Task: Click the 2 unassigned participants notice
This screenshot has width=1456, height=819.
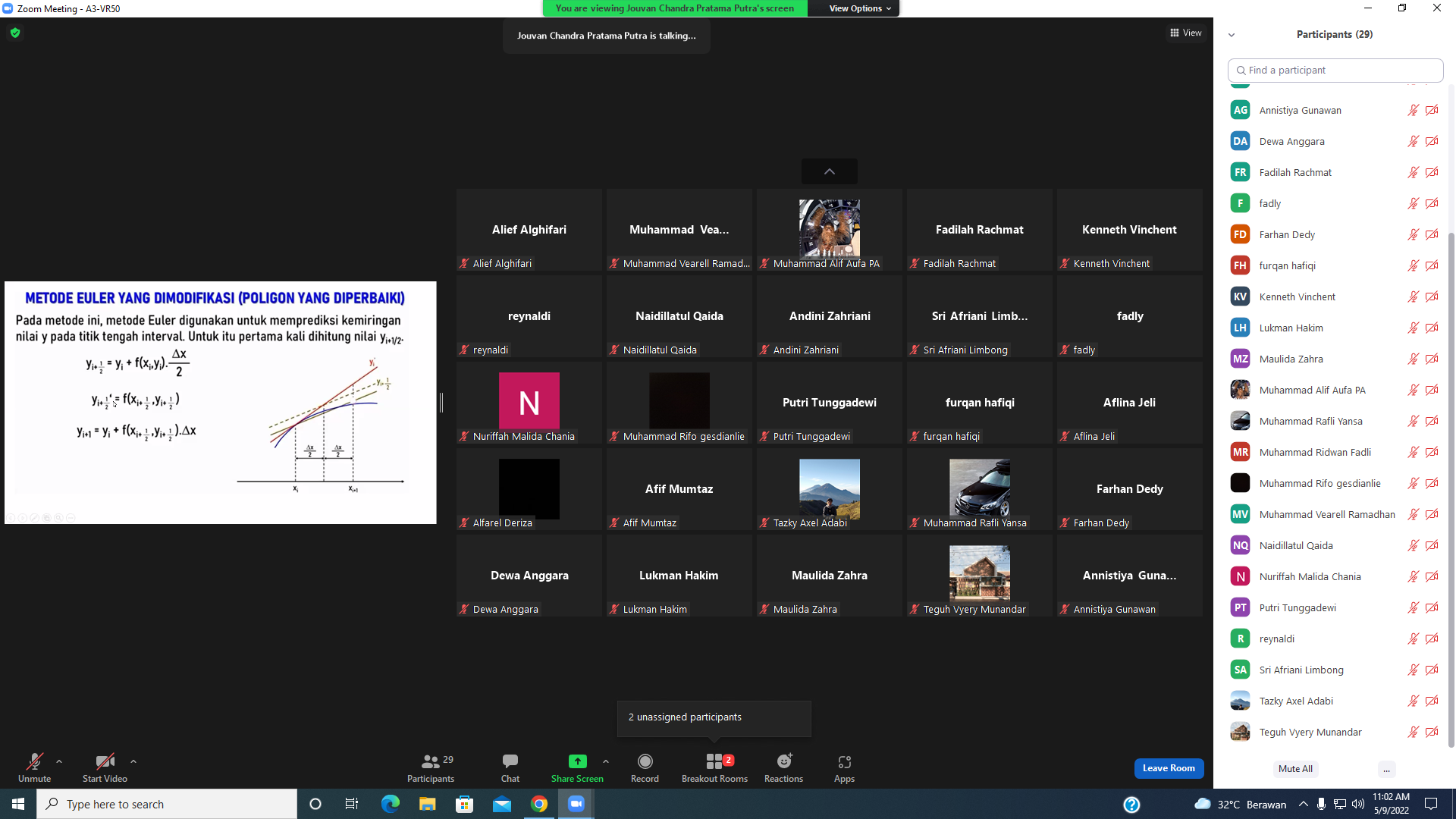Action: (x=714, y=717)
